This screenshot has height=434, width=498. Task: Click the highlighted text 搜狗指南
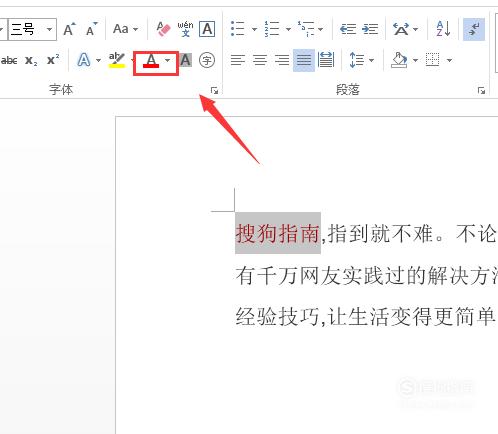click(278, 233)
